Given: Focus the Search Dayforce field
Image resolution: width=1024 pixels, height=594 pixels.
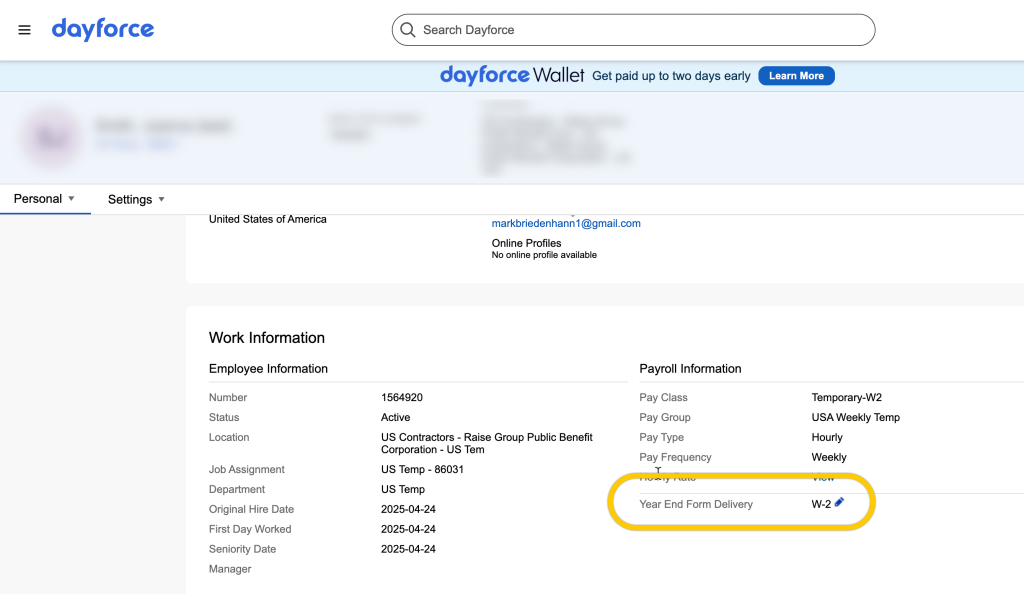Looking at the screenshot, I should pos(640,30).
